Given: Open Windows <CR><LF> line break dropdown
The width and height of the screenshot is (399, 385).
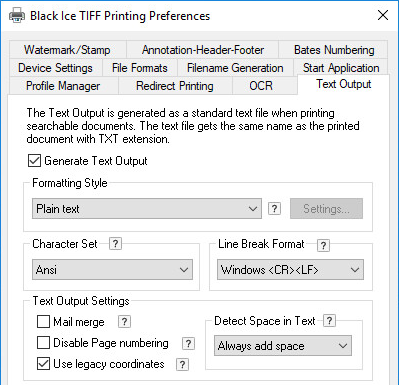Looking at the screenshot, I should [x=290, y=270].
